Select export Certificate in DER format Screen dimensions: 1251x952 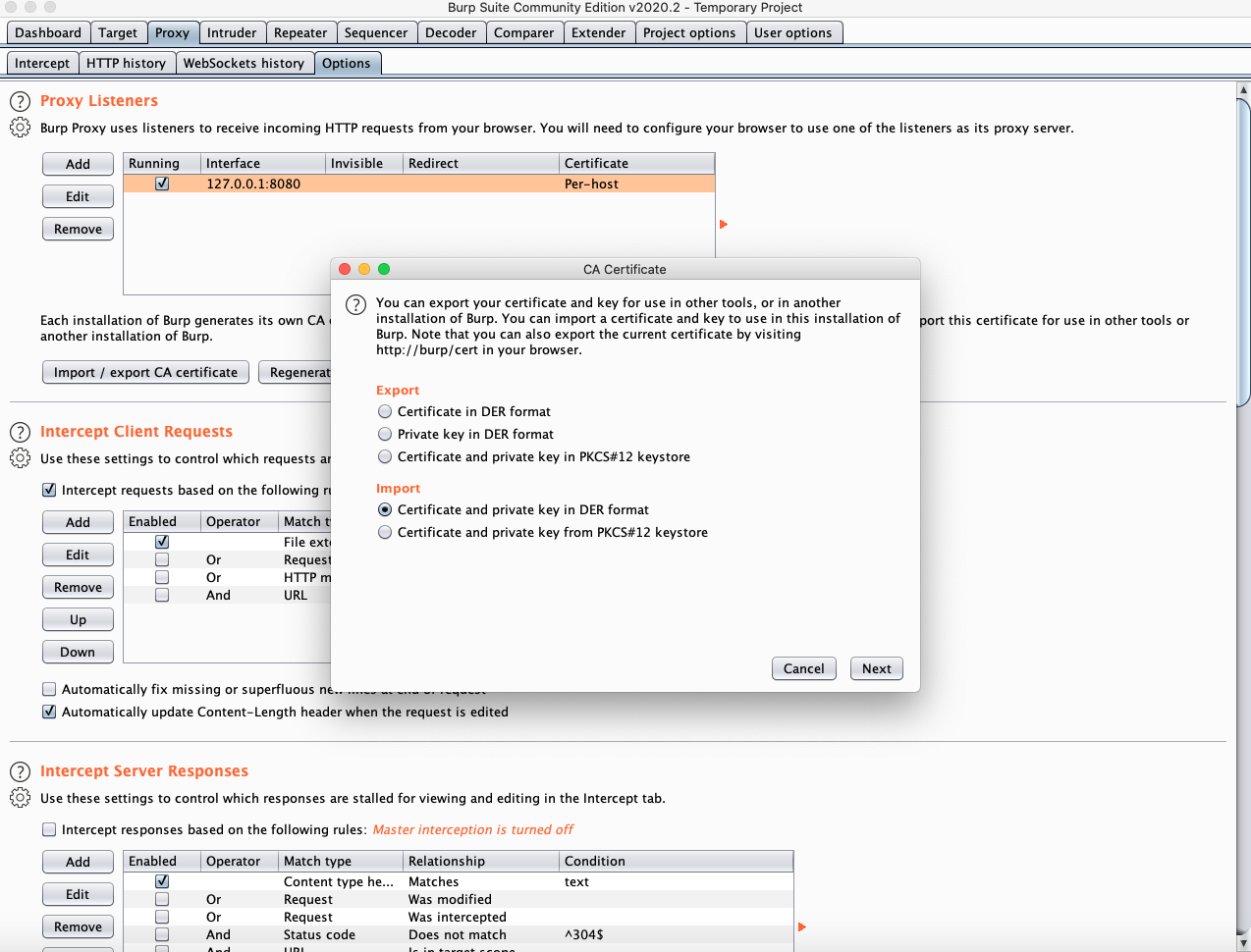[385, 411]
